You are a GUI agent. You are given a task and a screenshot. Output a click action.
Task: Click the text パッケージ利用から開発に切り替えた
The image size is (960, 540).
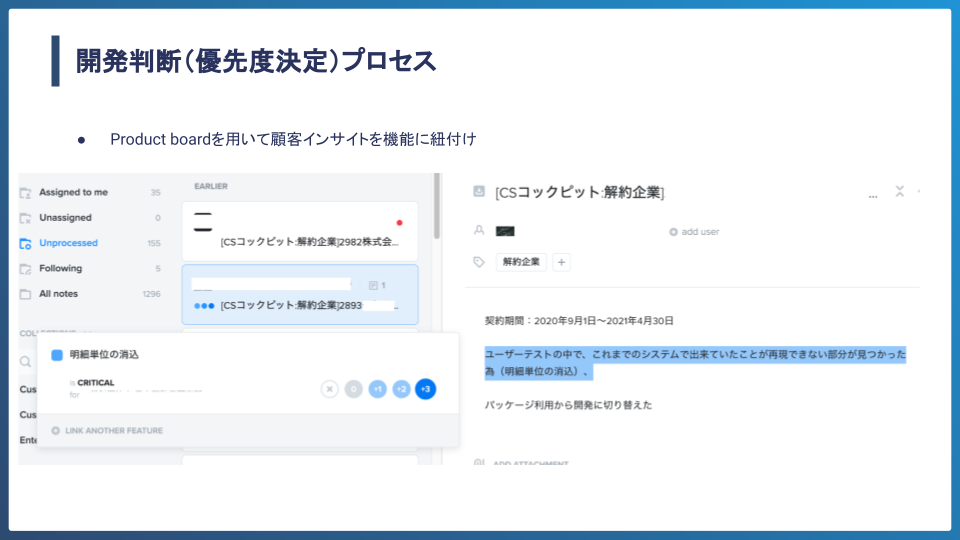[x=568, y=405]
